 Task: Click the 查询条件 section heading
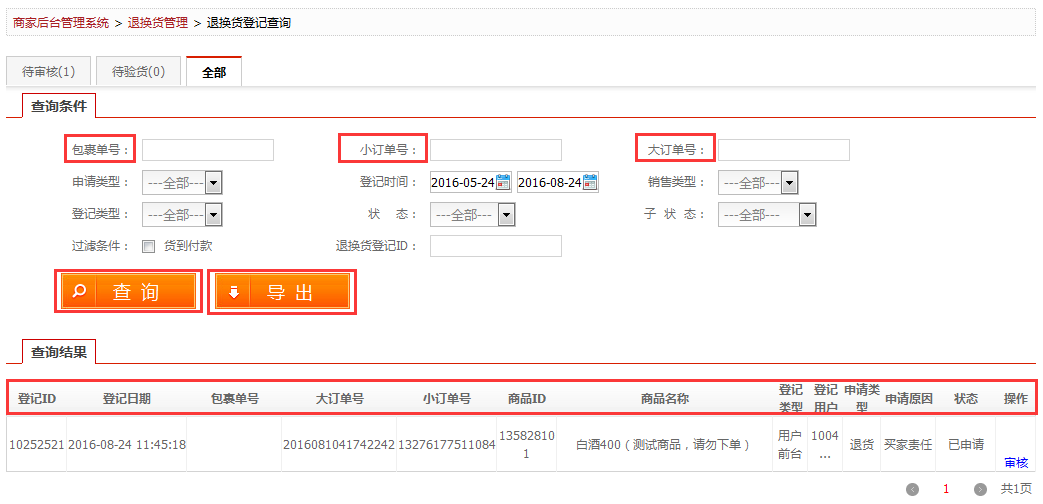[x=59, y=106]
